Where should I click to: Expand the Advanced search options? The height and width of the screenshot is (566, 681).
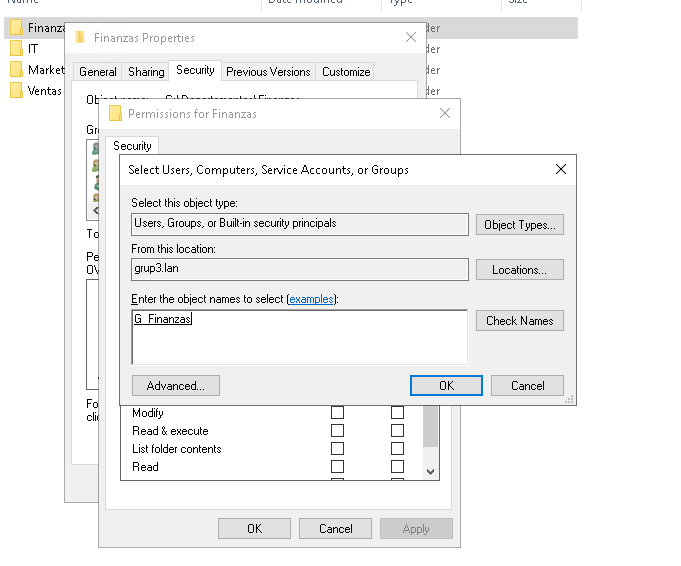point(176,386)
